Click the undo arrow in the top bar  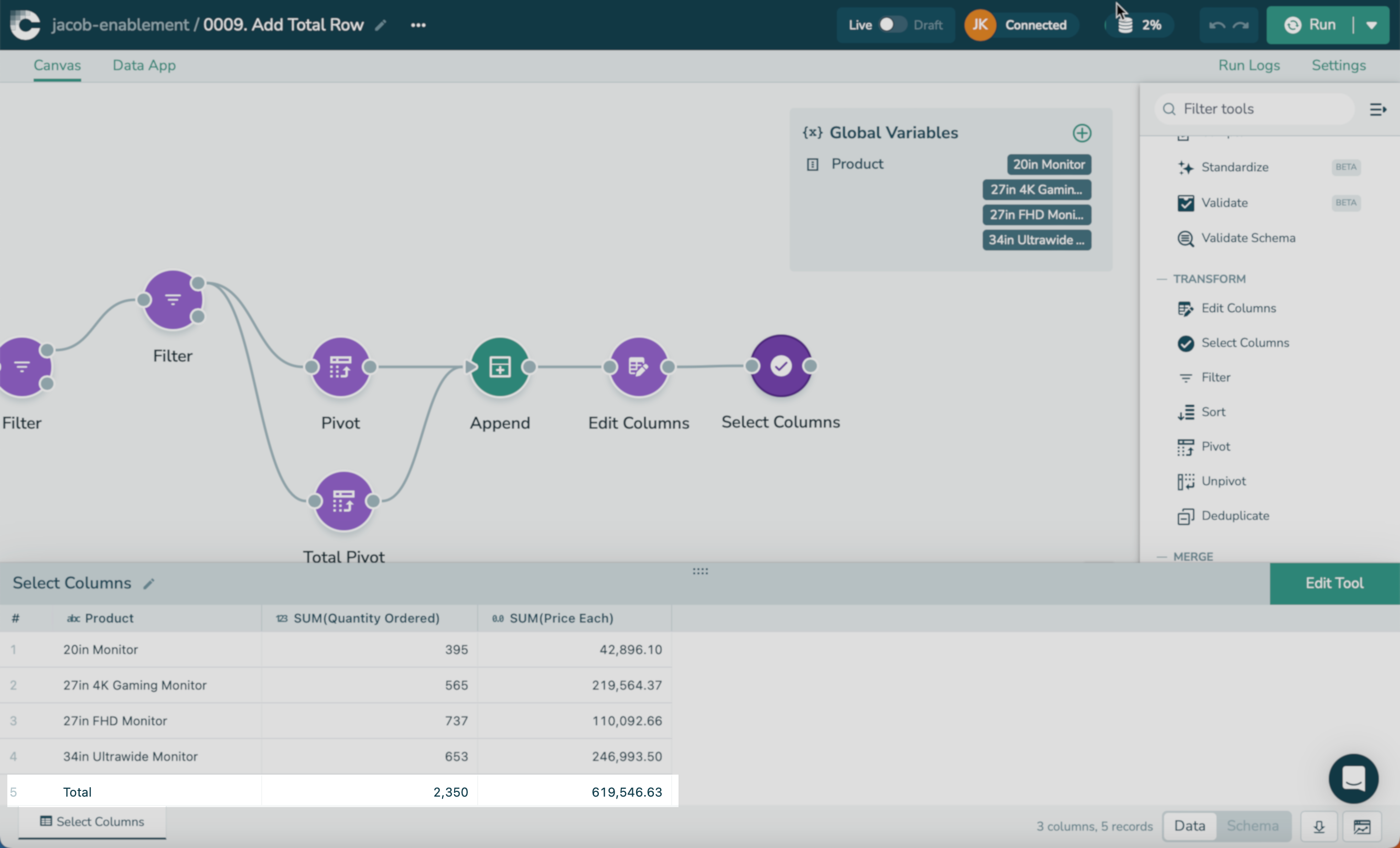tap(1216, 25)
